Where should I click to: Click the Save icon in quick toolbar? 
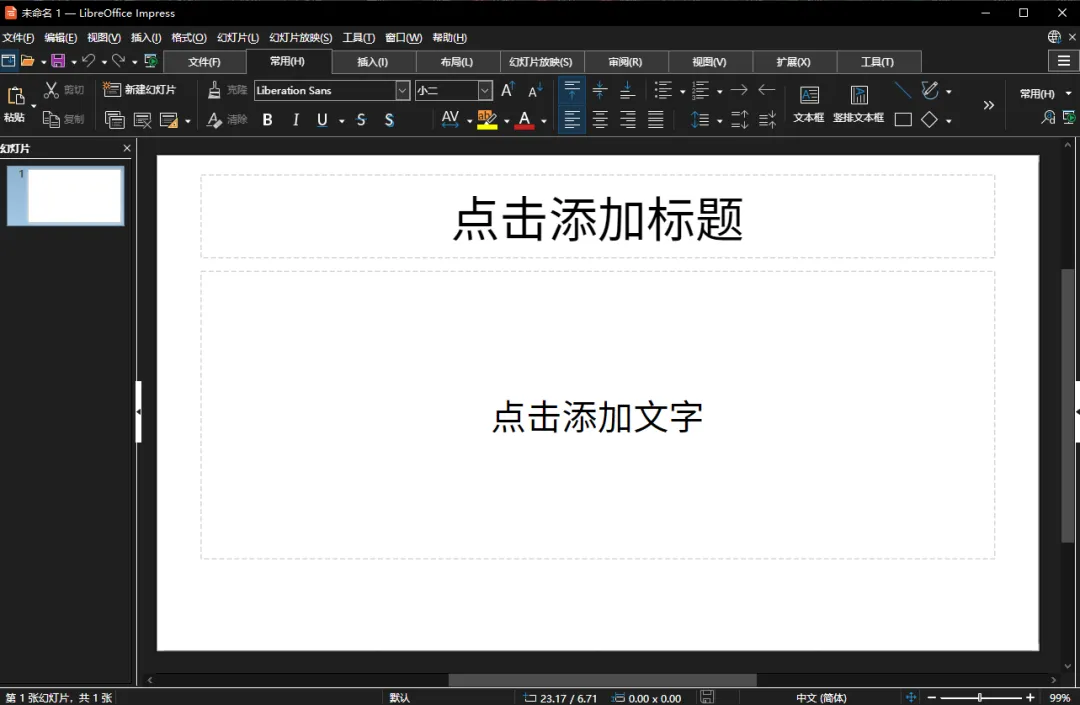click(x=58, y=61)
